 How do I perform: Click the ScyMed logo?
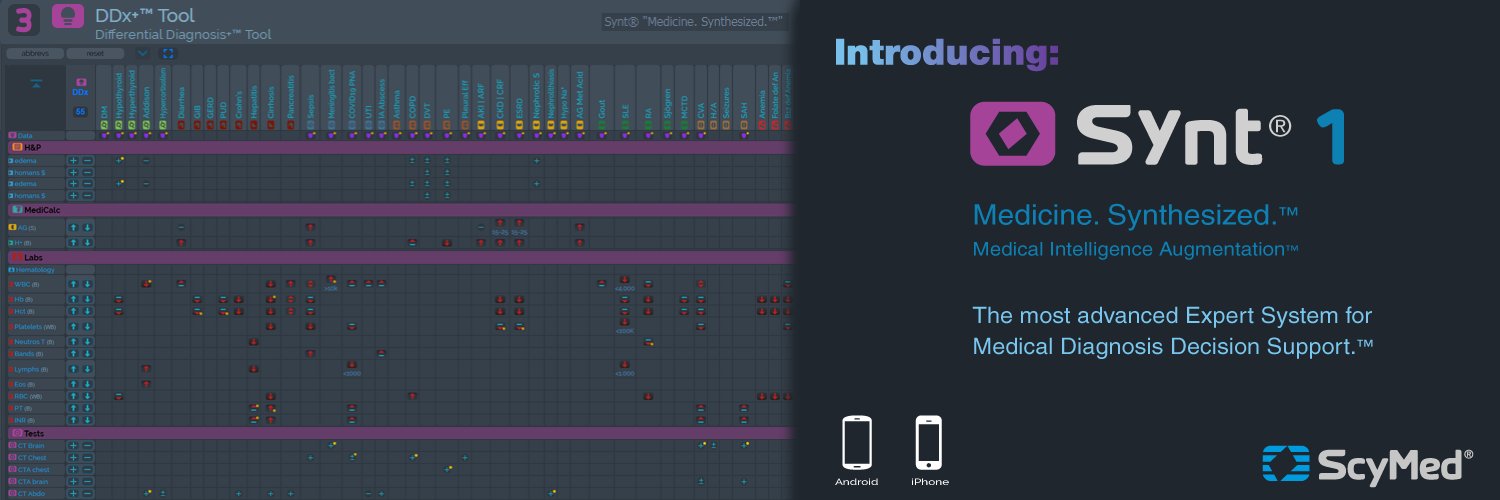(1367, 463)
